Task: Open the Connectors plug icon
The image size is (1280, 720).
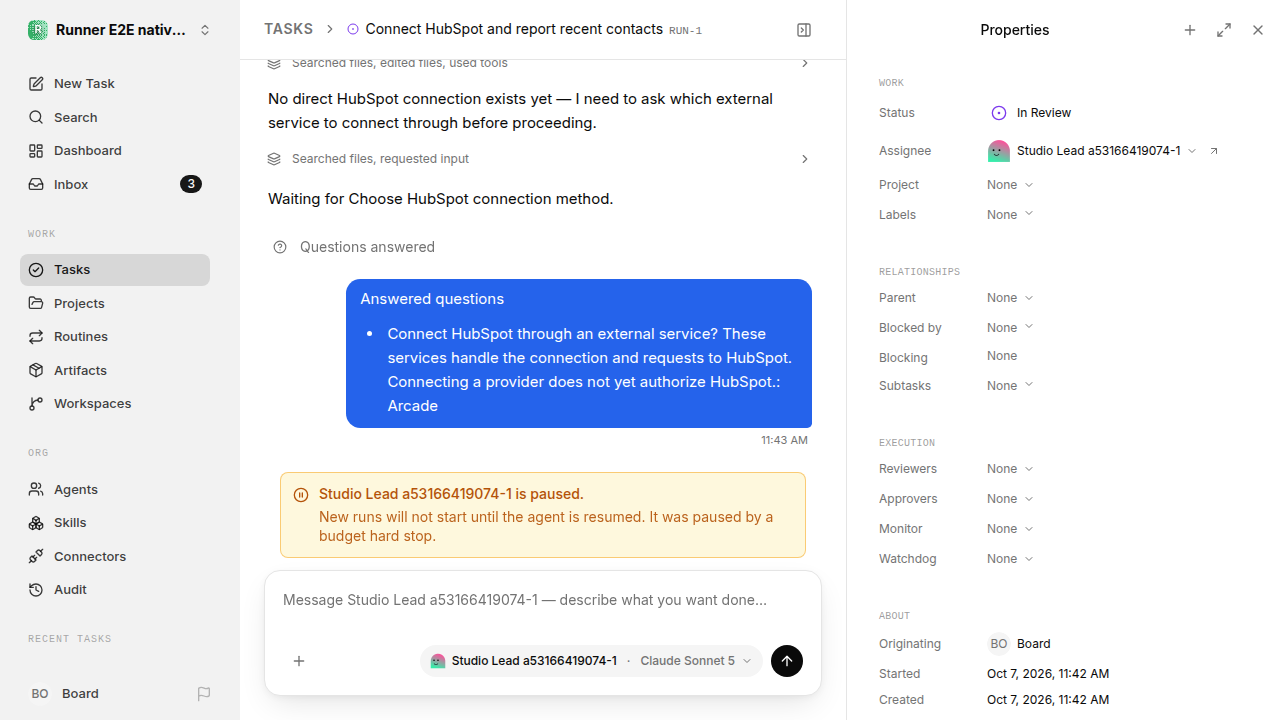Action: (36, 557)
